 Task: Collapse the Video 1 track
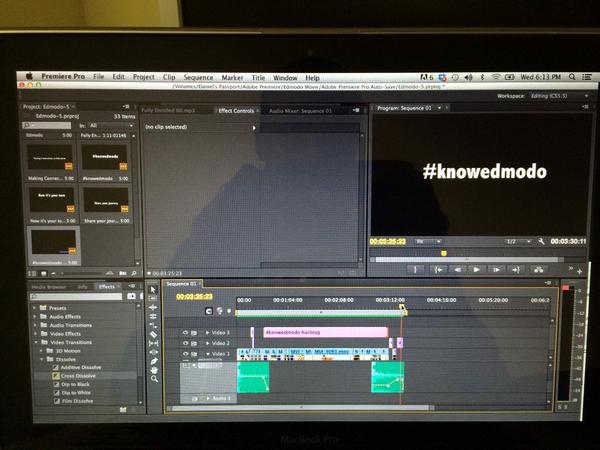(208, 354)
